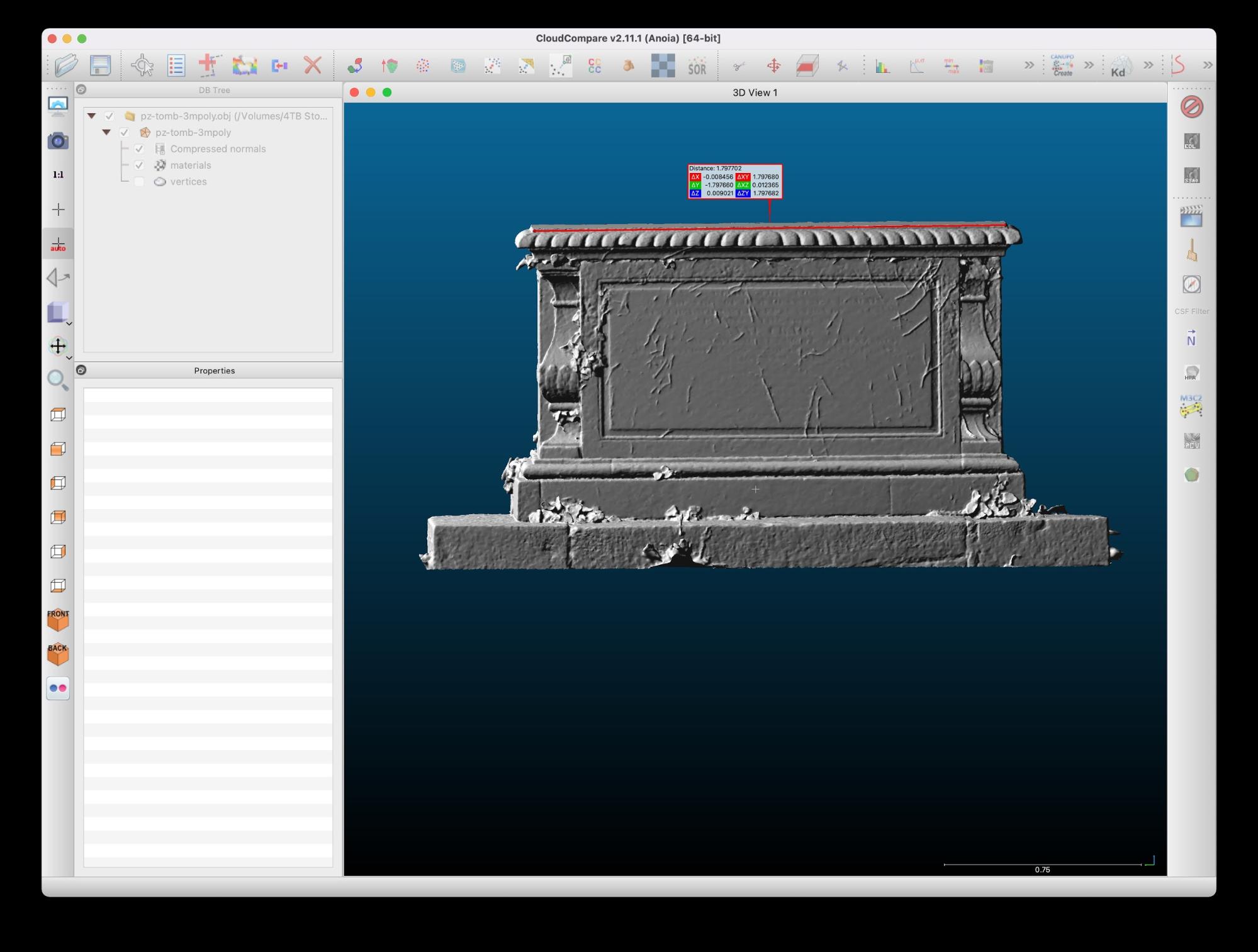Uncheck the Compressed normals checkbox
This screenshot has height=952, width=1258.
pos(139,149)
